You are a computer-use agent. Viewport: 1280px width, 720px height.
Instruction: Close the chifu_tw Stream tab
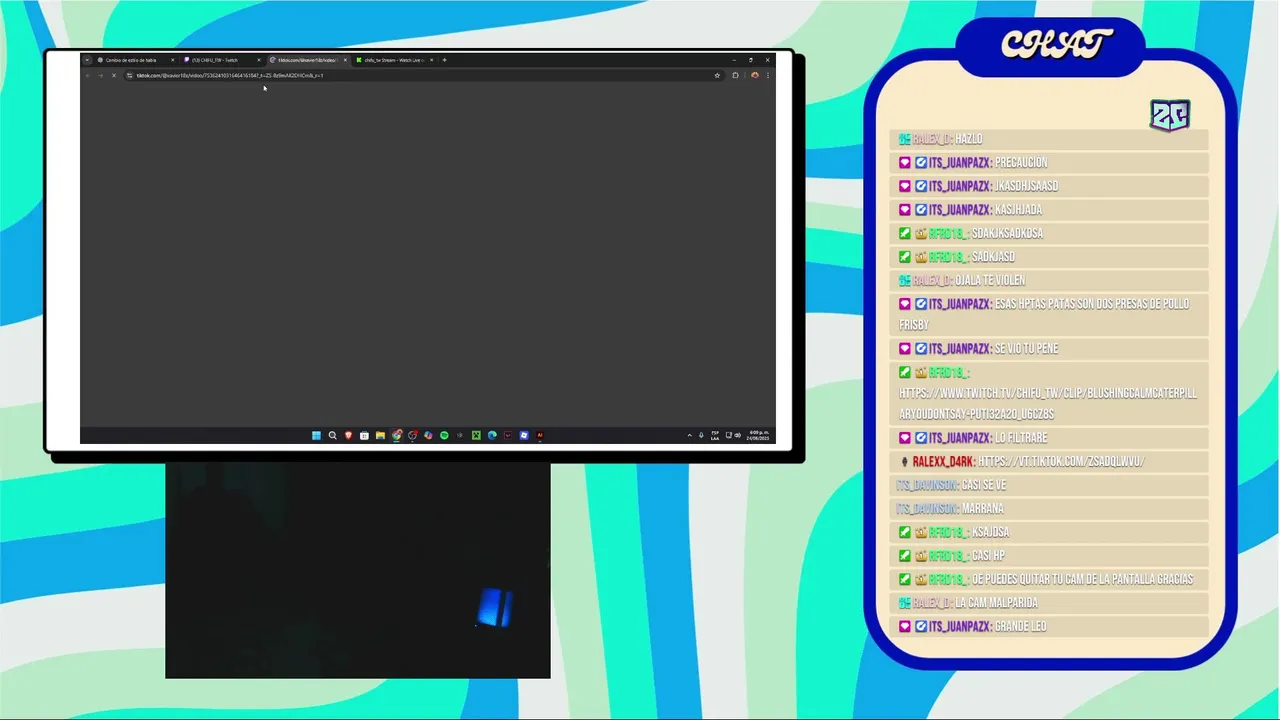432,60
